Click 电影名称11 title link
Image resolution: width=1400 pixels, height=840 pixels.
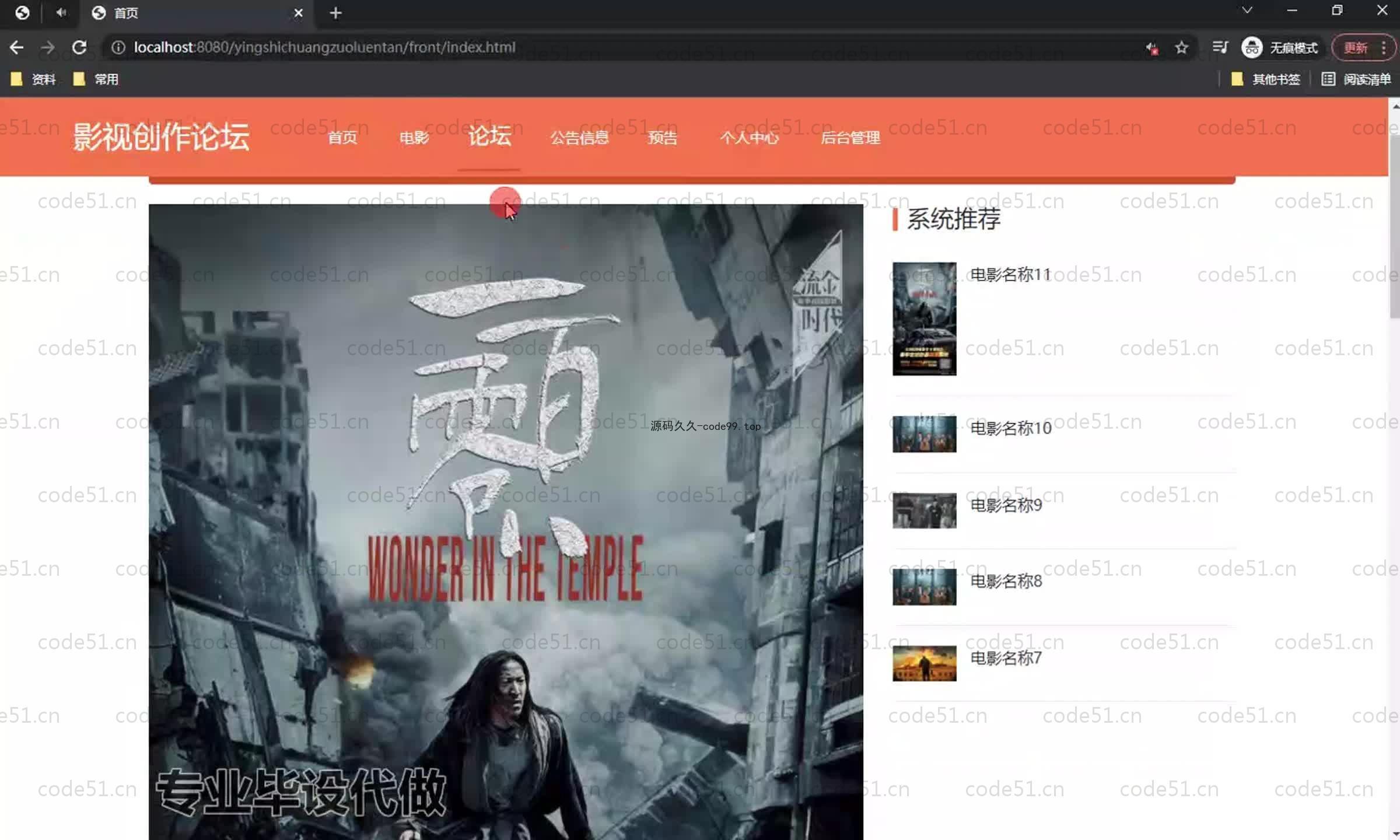click(1010, 274)
